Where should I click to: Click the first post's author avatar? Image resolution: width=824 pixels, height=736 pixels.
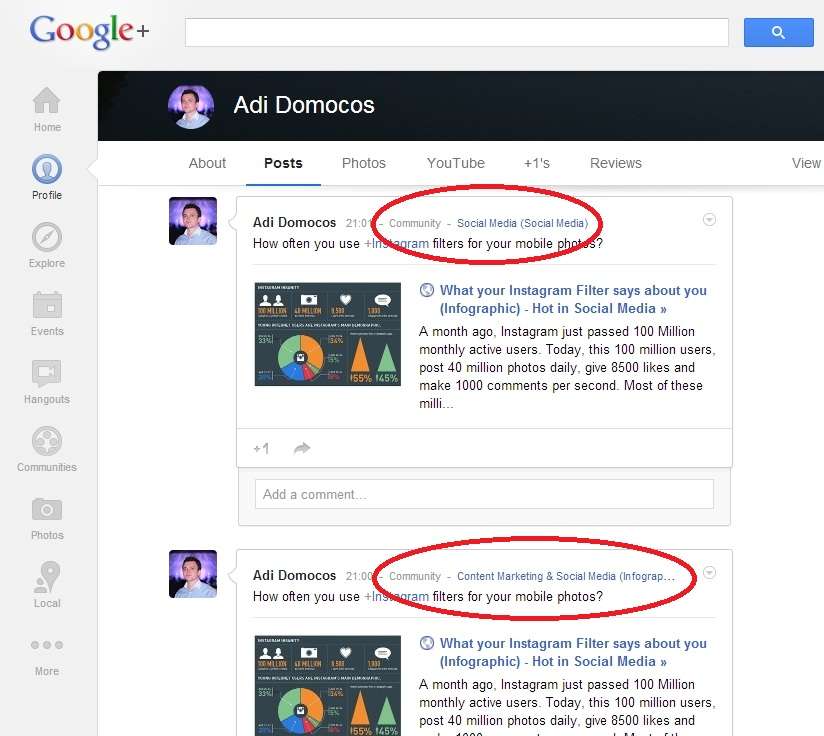pyautogui.click(x=192, y=221)
